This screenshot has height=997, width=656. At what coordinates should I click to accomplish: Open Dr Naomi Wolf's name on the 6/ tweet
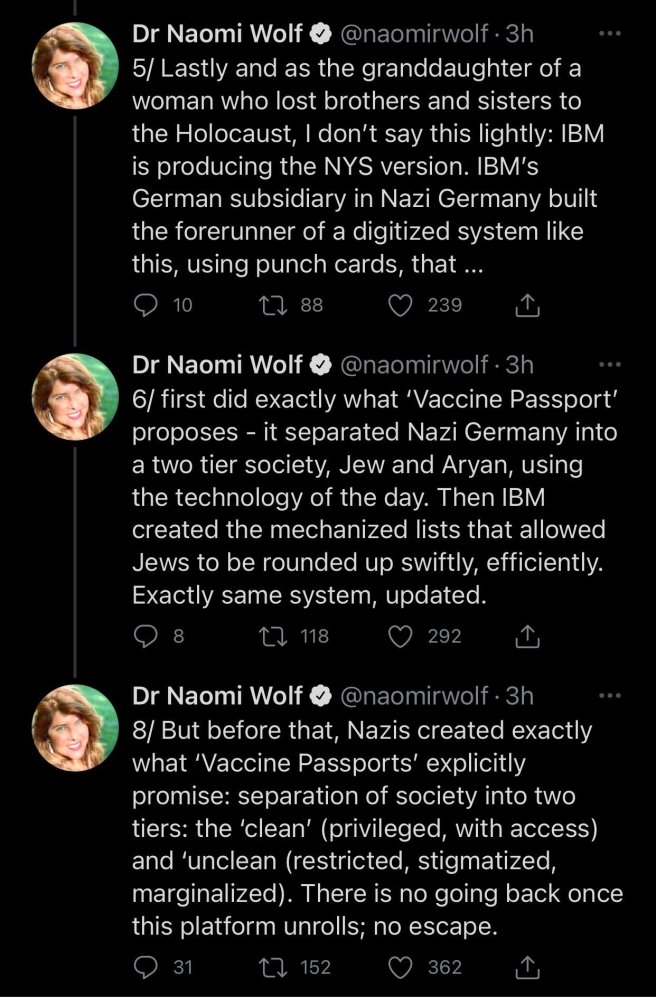(x=217, y=364)
